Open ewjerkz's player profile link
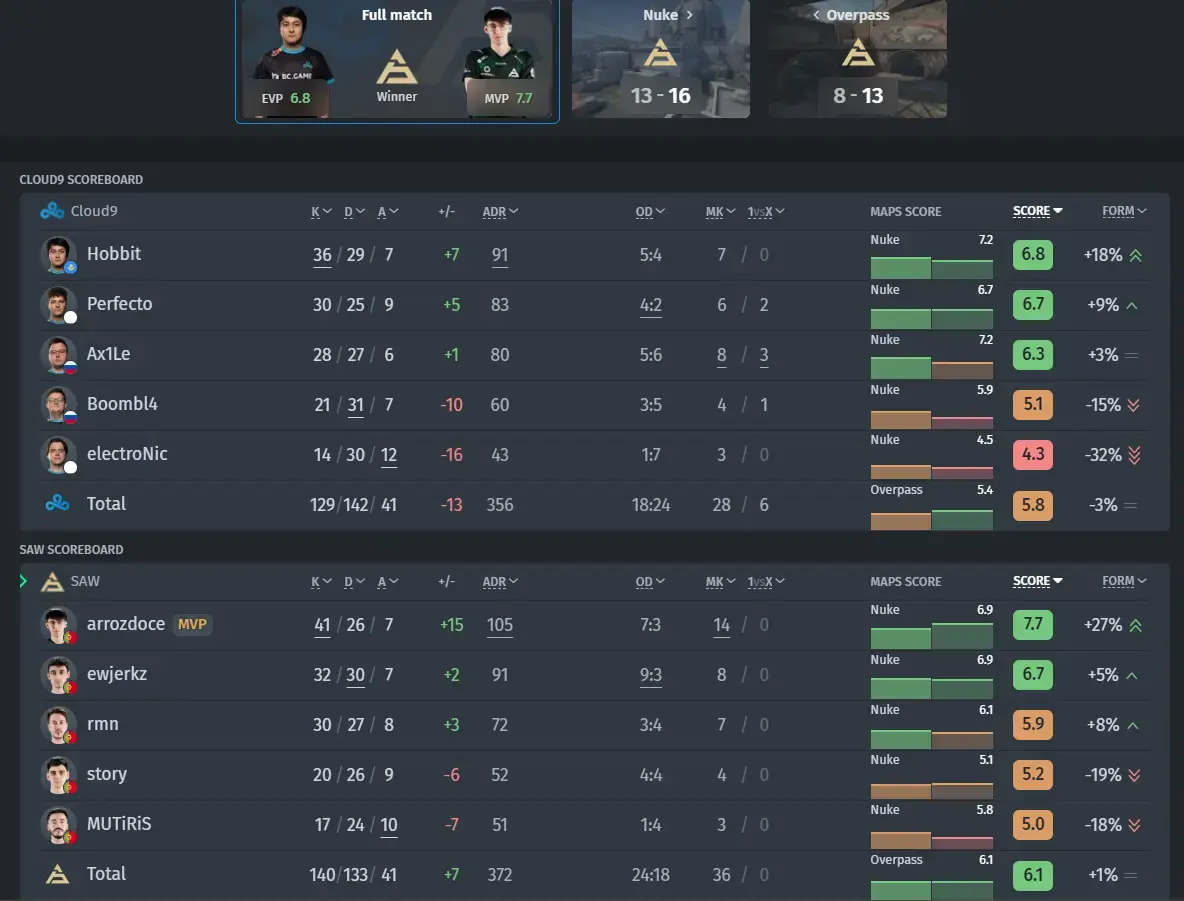 [x=117, y=674]
